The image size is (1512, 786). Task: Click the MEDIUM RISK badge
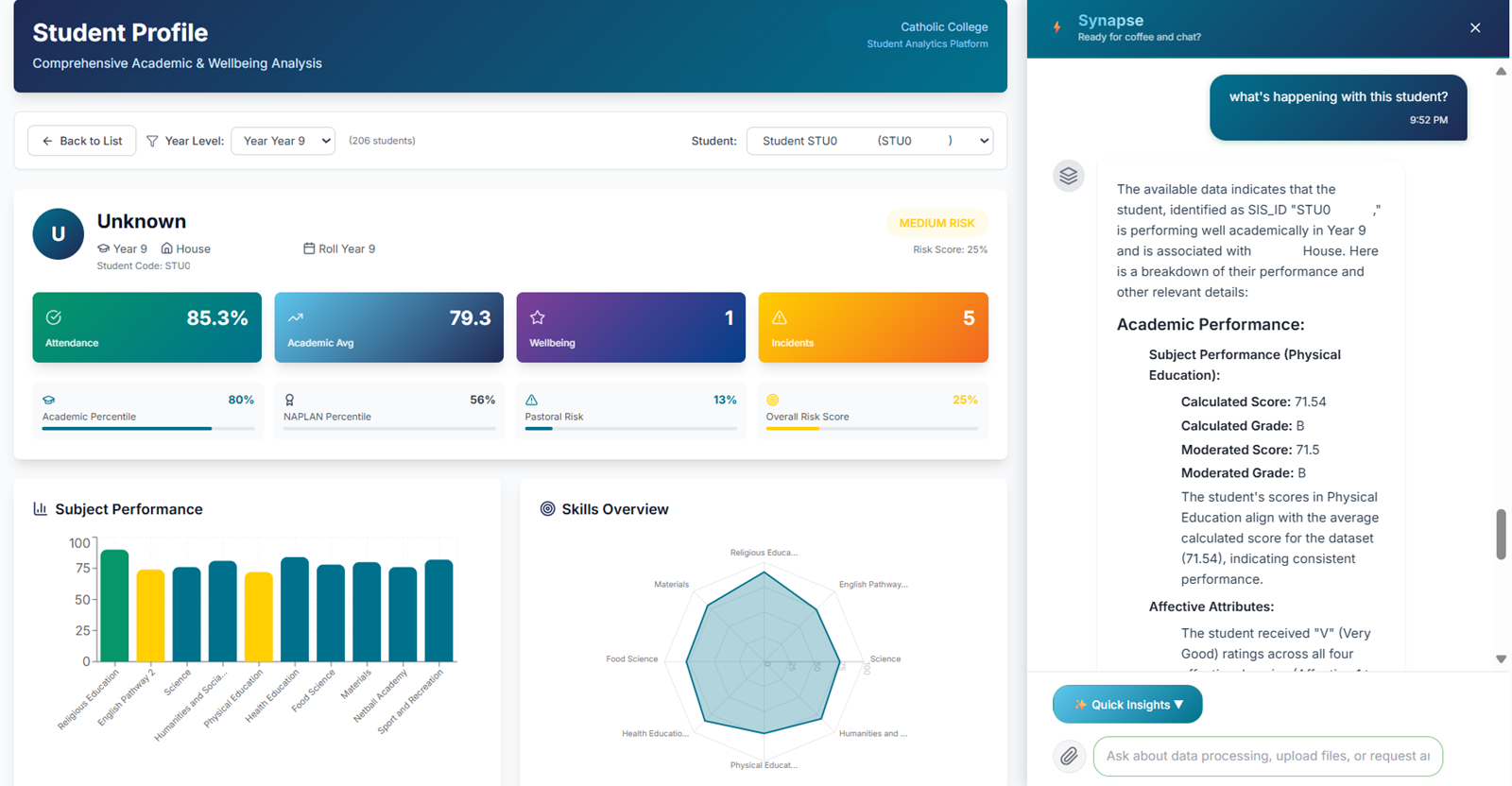point(936,223)
